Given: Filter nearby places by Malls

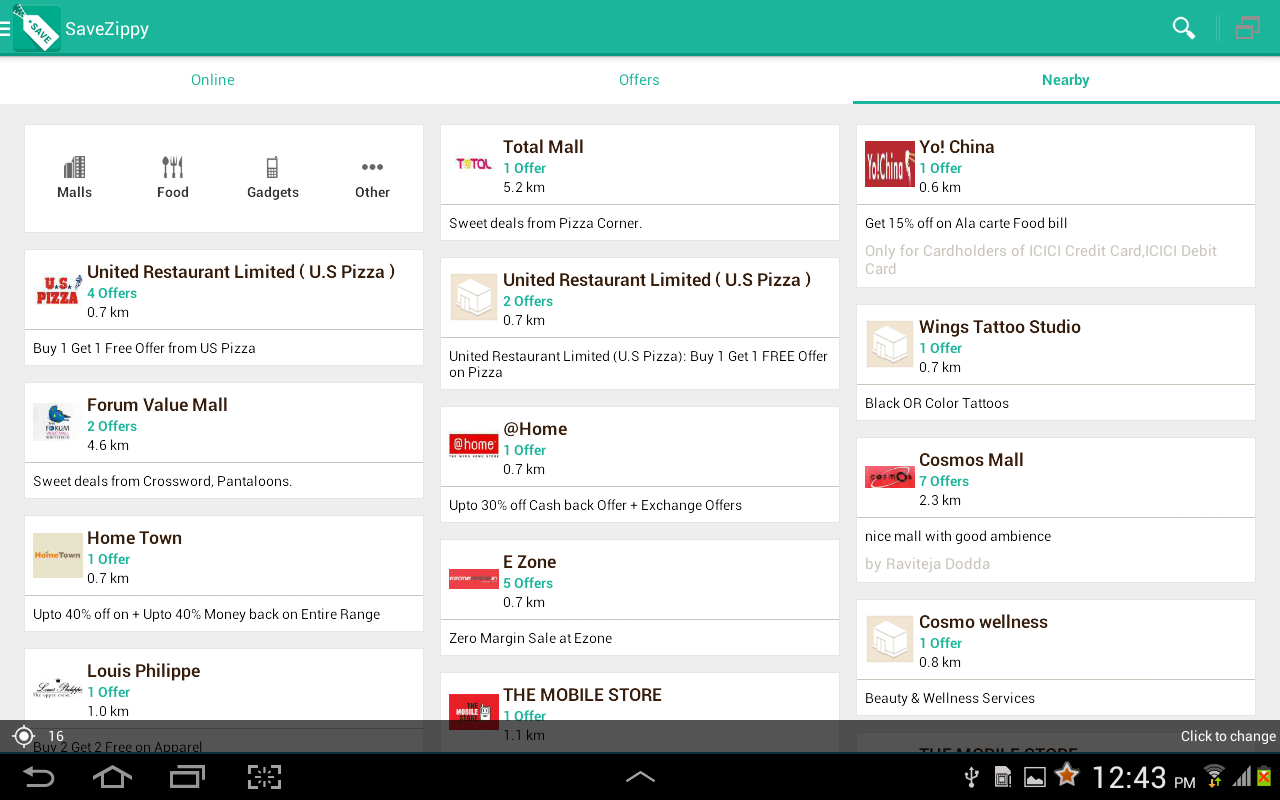Looking at the screenshot, I should [74, 178].
